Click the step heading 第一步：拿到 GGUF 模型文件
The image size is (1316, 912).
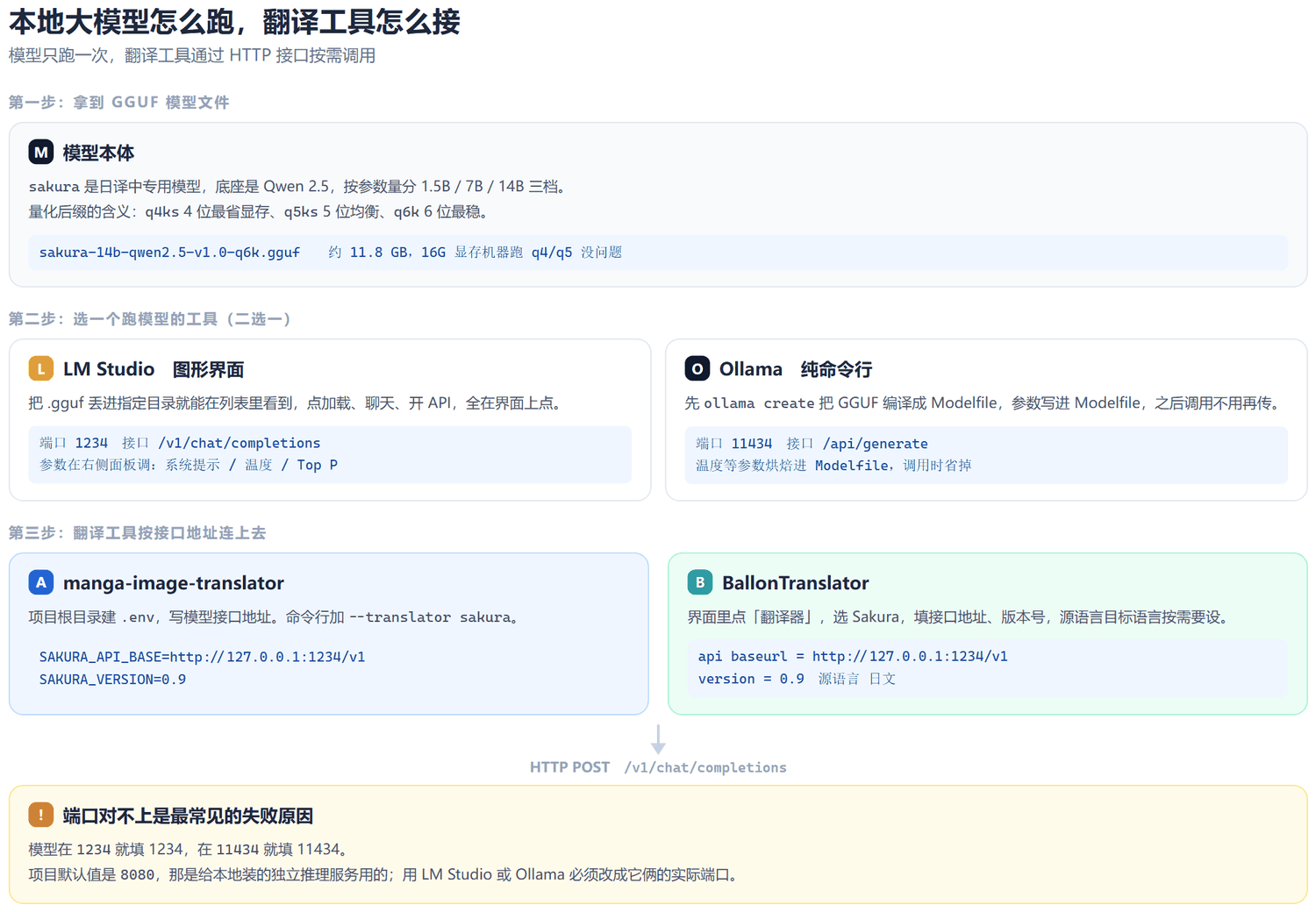pos(119,103)
